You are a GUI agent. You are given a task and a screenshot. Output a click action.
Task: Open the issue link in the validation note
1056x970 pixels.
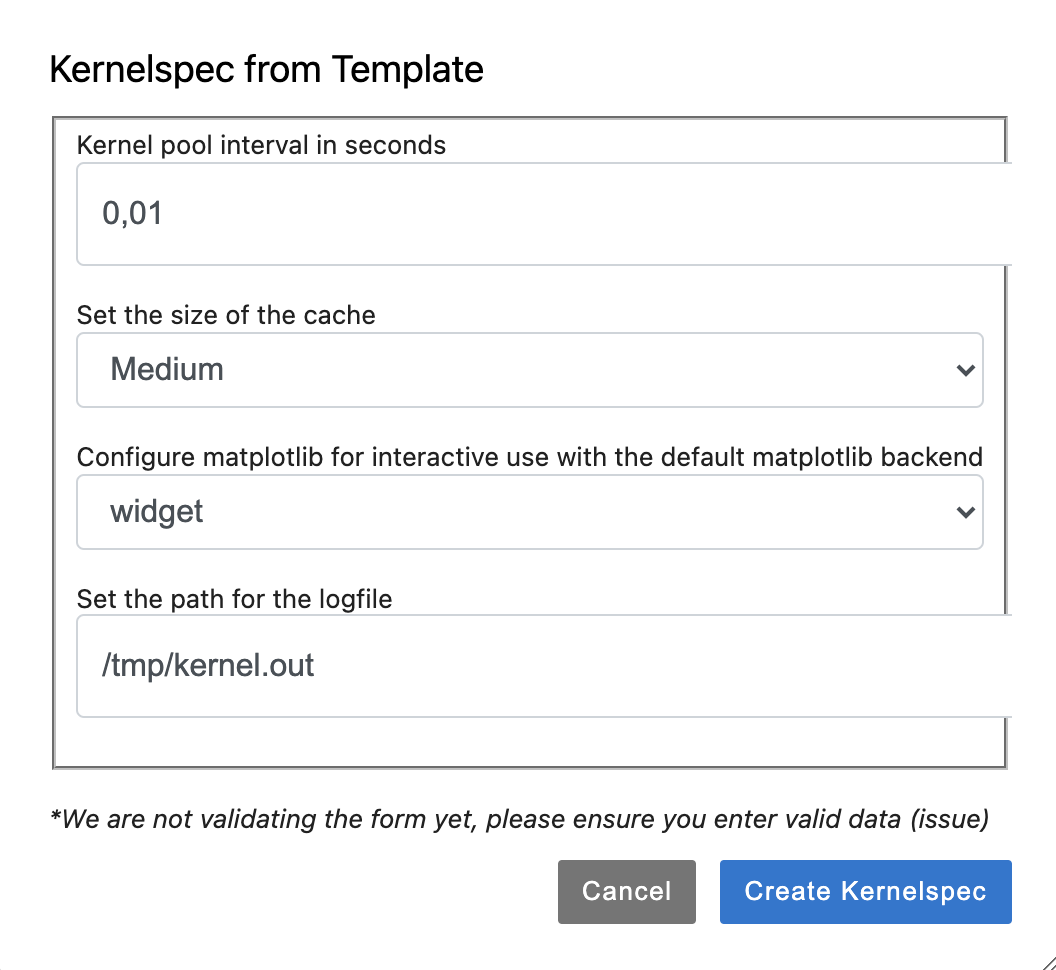click(x=950, y=819)
